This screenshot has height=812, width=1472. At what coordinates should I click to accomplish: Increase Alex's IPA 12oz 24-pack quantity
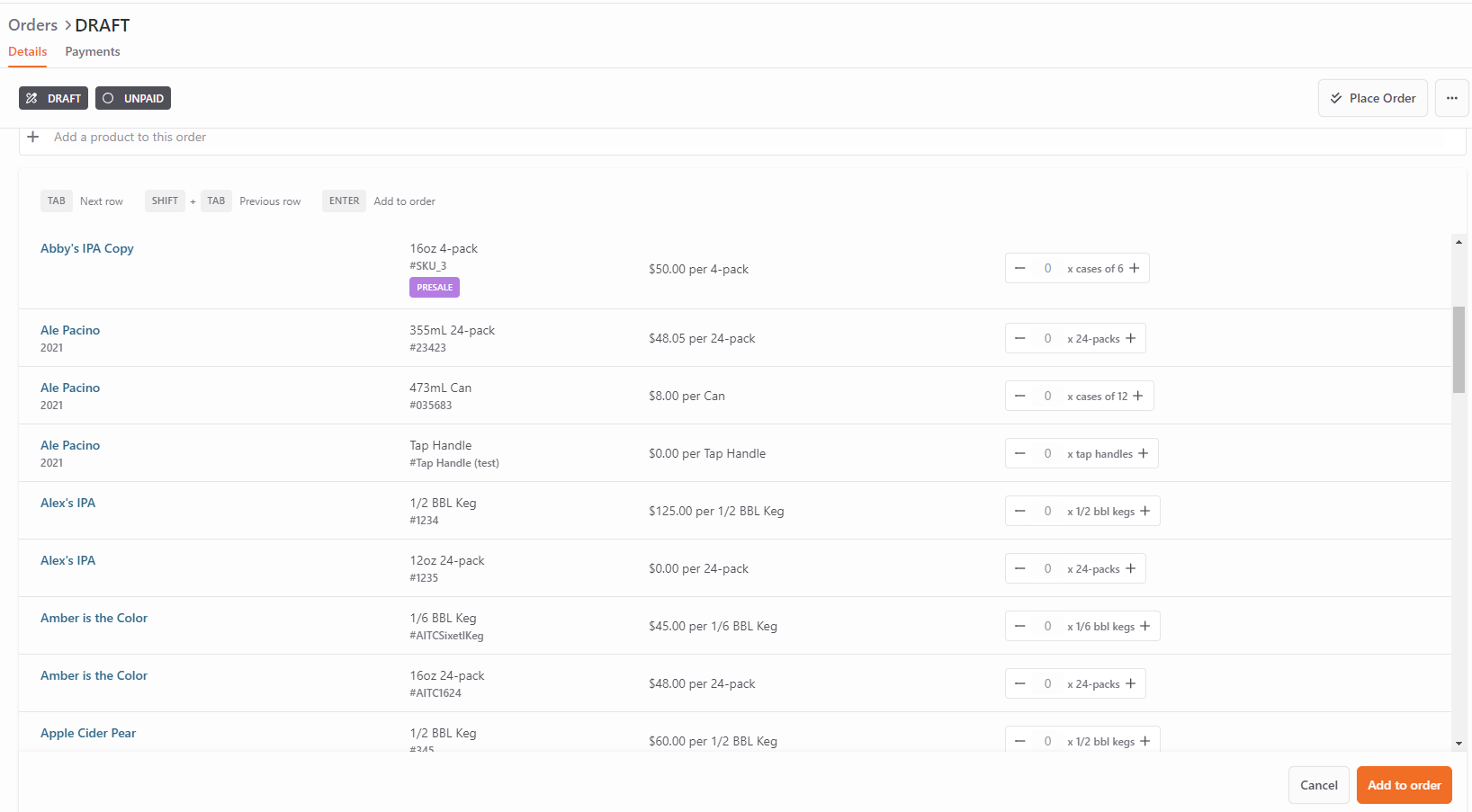click(x=1131, y=568)
